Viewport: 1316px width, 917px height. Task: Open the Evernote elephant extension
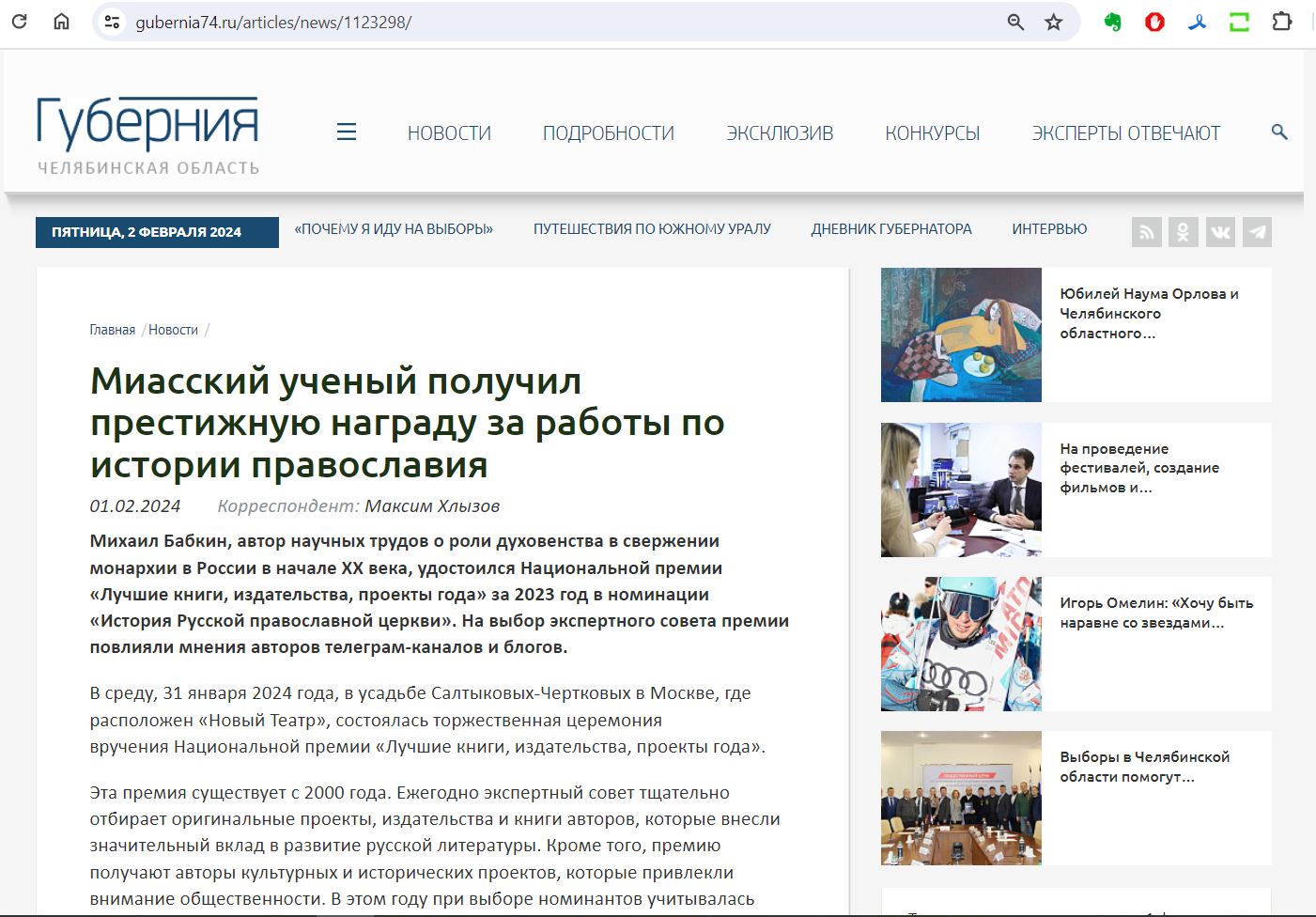(1113, 22)
